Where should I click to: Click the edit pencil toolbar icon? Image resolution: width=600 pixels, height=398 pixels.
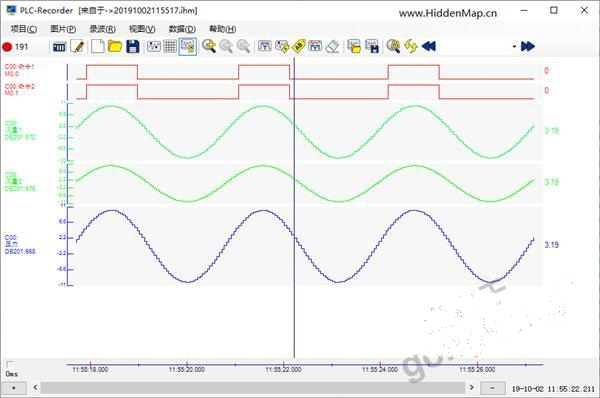point(78,47)
